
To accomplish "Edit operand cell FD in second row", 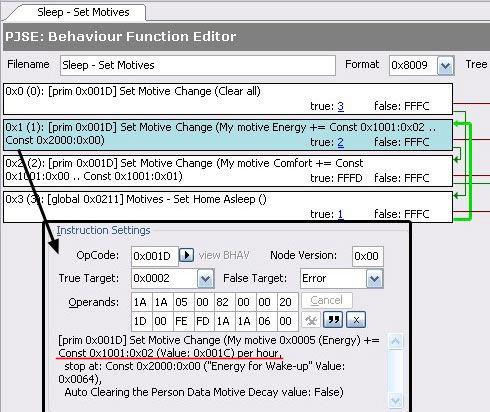I will tap(203, 321).
